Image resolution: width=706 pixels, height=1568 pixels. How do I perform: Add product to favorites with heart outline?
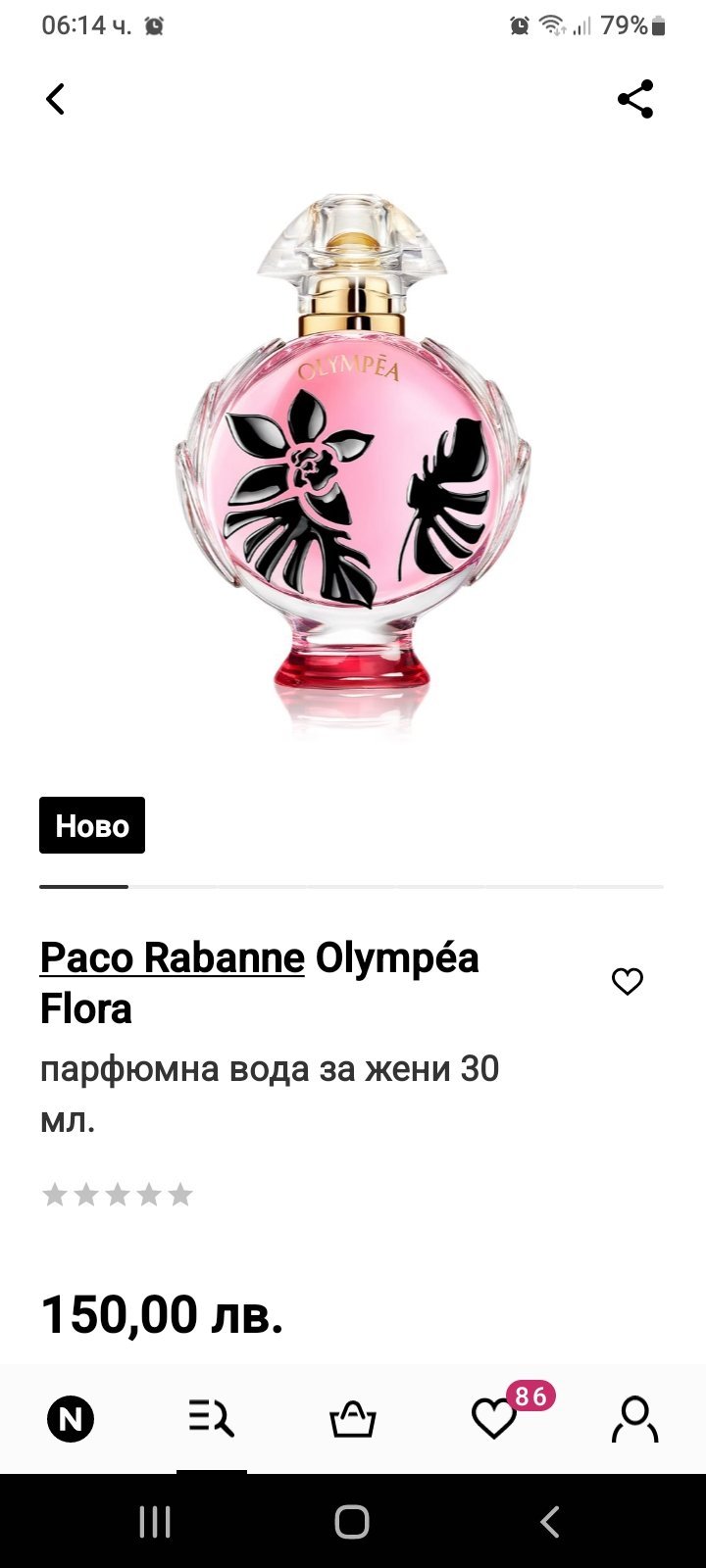click(x=628, y=981)
